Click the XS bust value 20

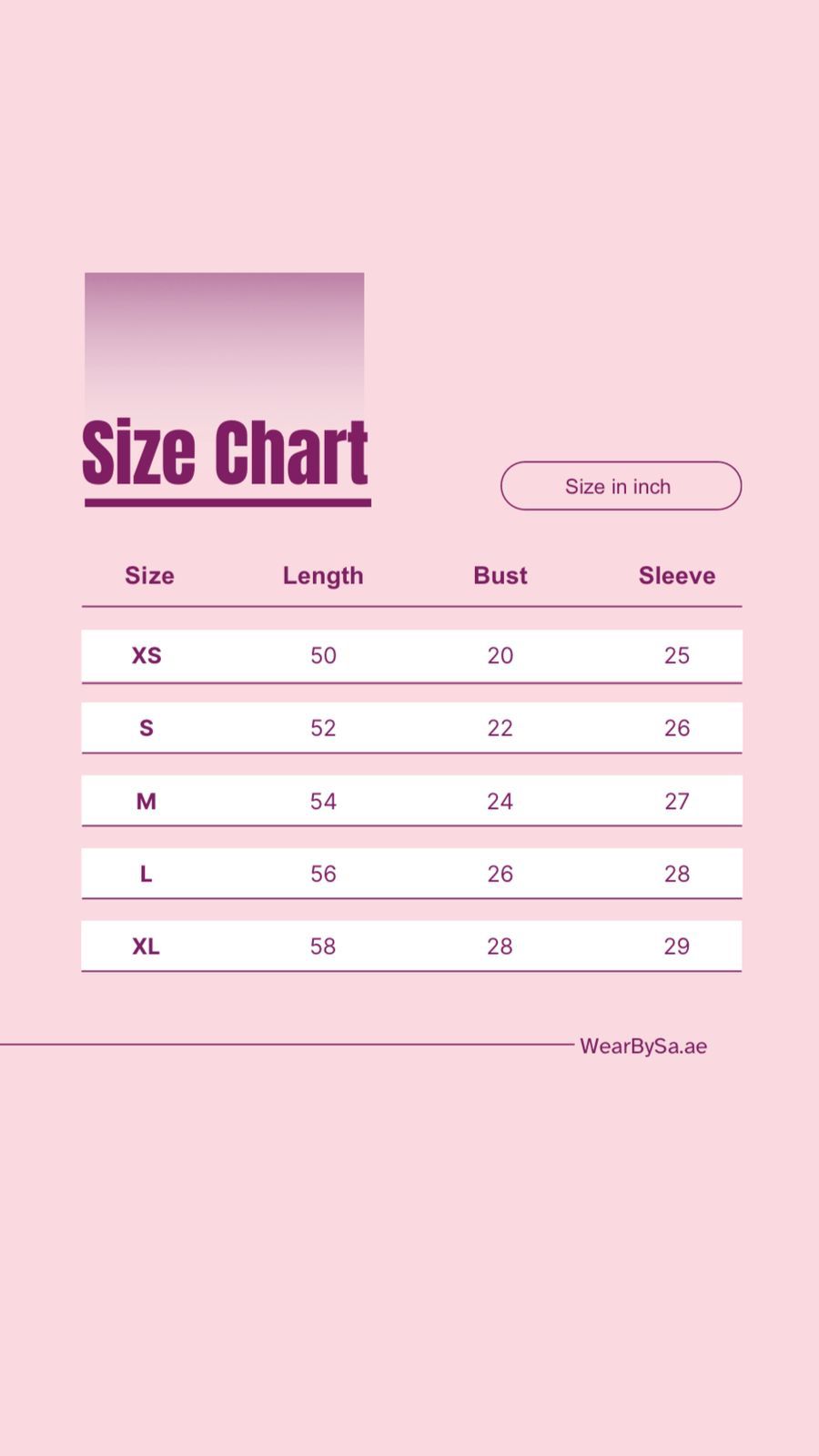pyautogui.click(x=500, y=655)
